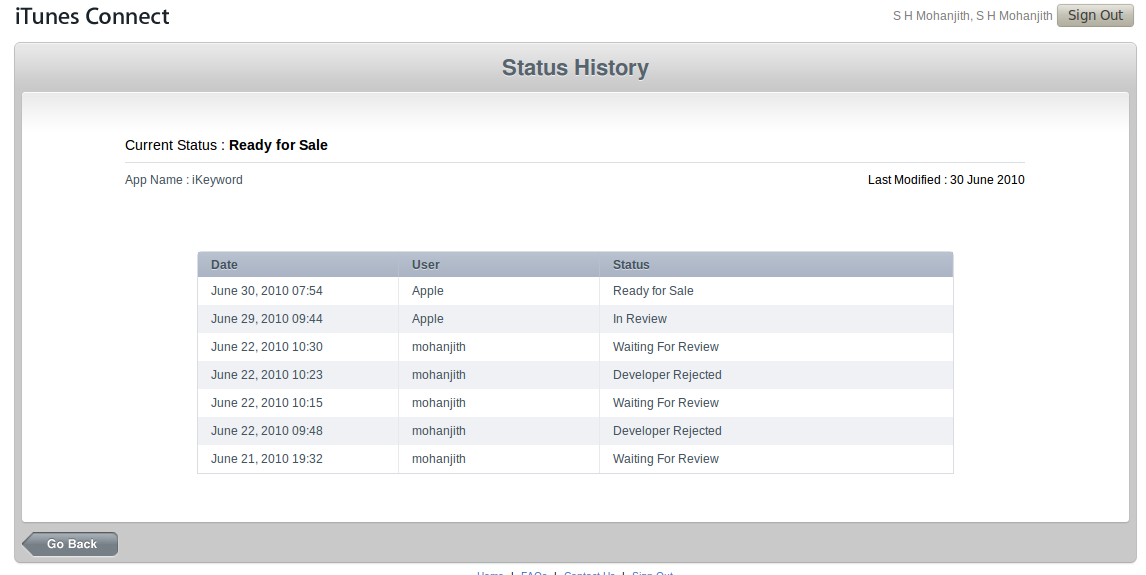Click Developer Rejected in 10:23 row
The width and height of the screenshot is (1146, 575).
(667, 375)
